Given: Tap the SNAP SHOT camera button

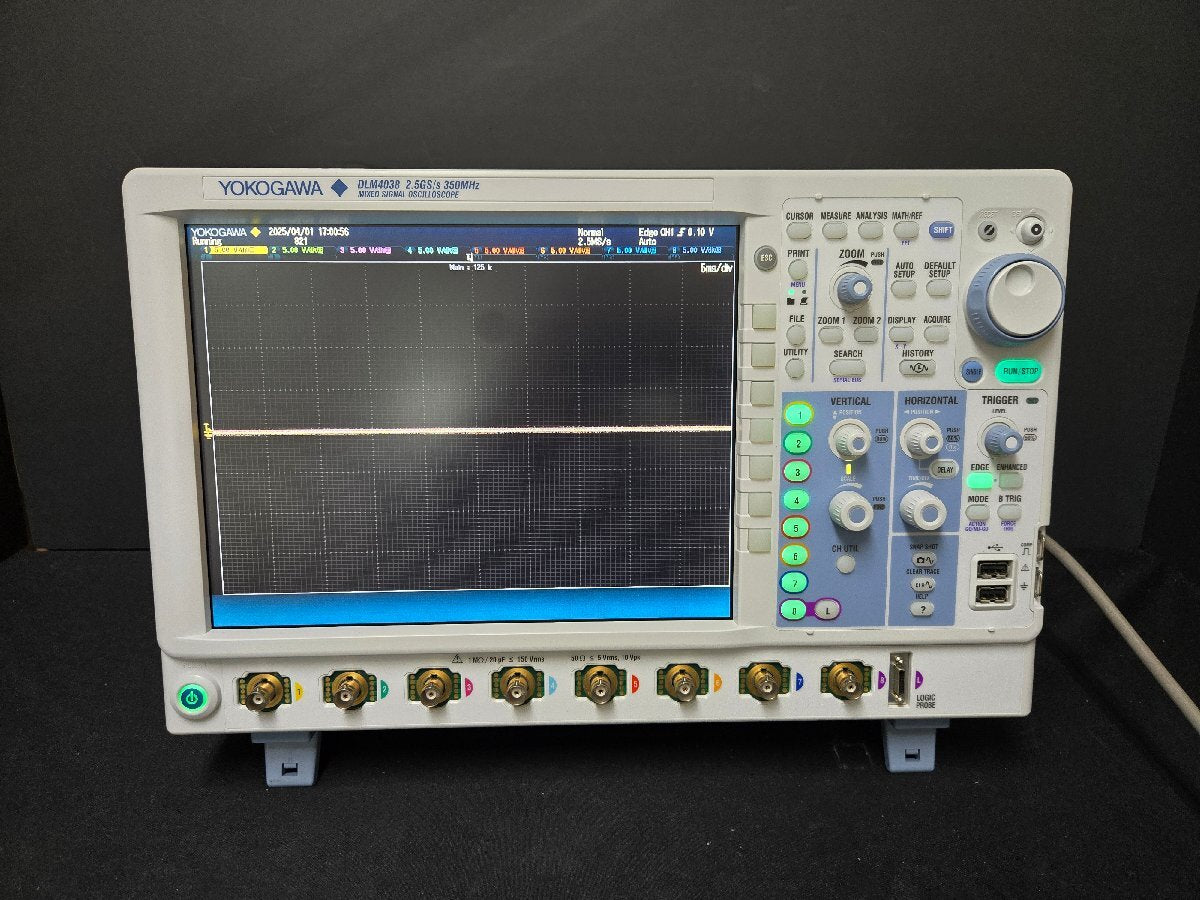Looking at the screenshot, I should 922,560.
